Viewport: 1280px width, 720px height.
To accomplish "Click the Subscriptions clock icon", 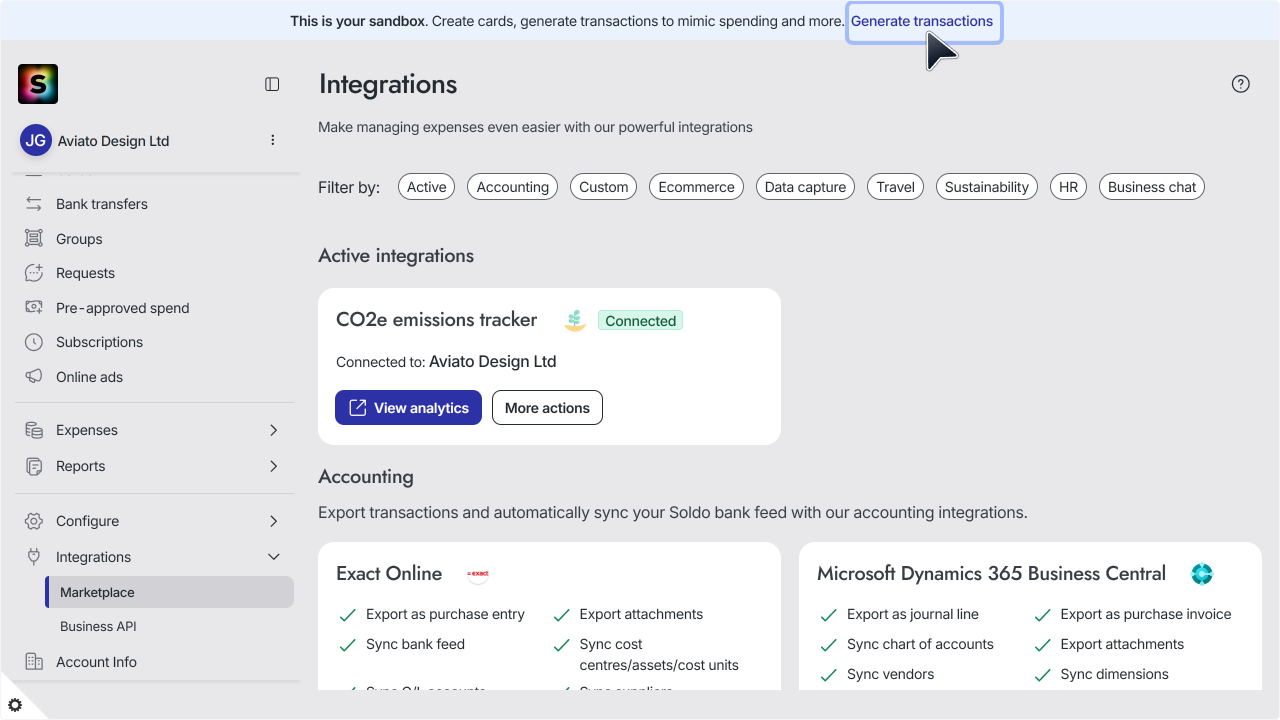I will tap(34, 342).
